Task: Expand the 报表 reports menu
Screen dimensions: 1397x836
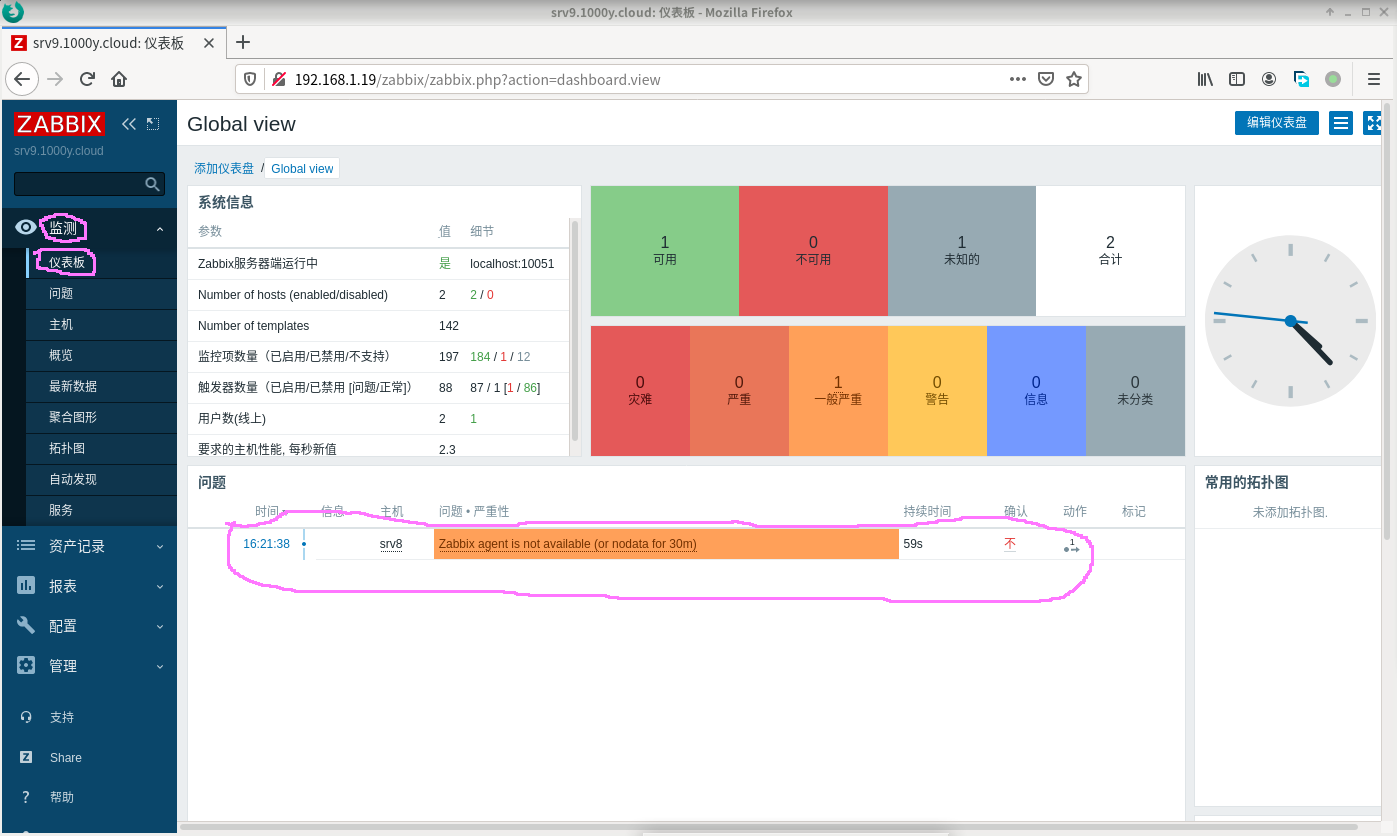Action: click(x=89, y=586)
